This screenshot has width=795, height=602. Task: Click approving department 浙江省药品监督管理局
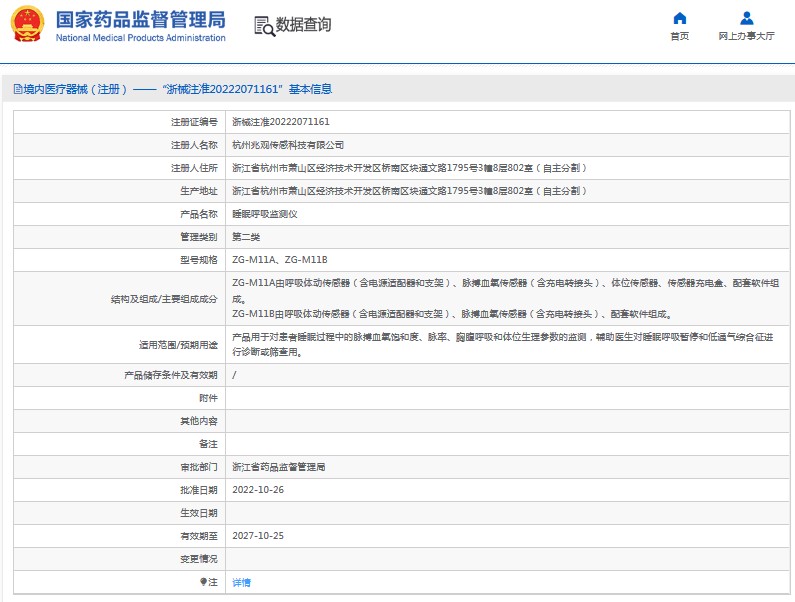278,467
